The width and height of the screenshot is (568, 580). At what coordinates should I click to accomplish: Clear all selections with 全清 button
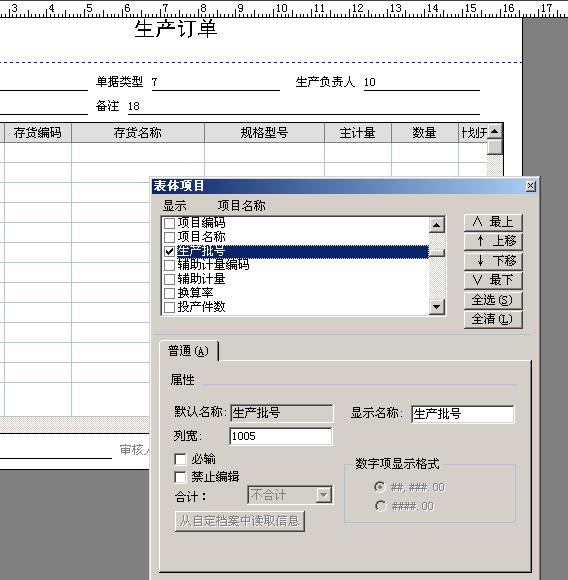(493, 319)
